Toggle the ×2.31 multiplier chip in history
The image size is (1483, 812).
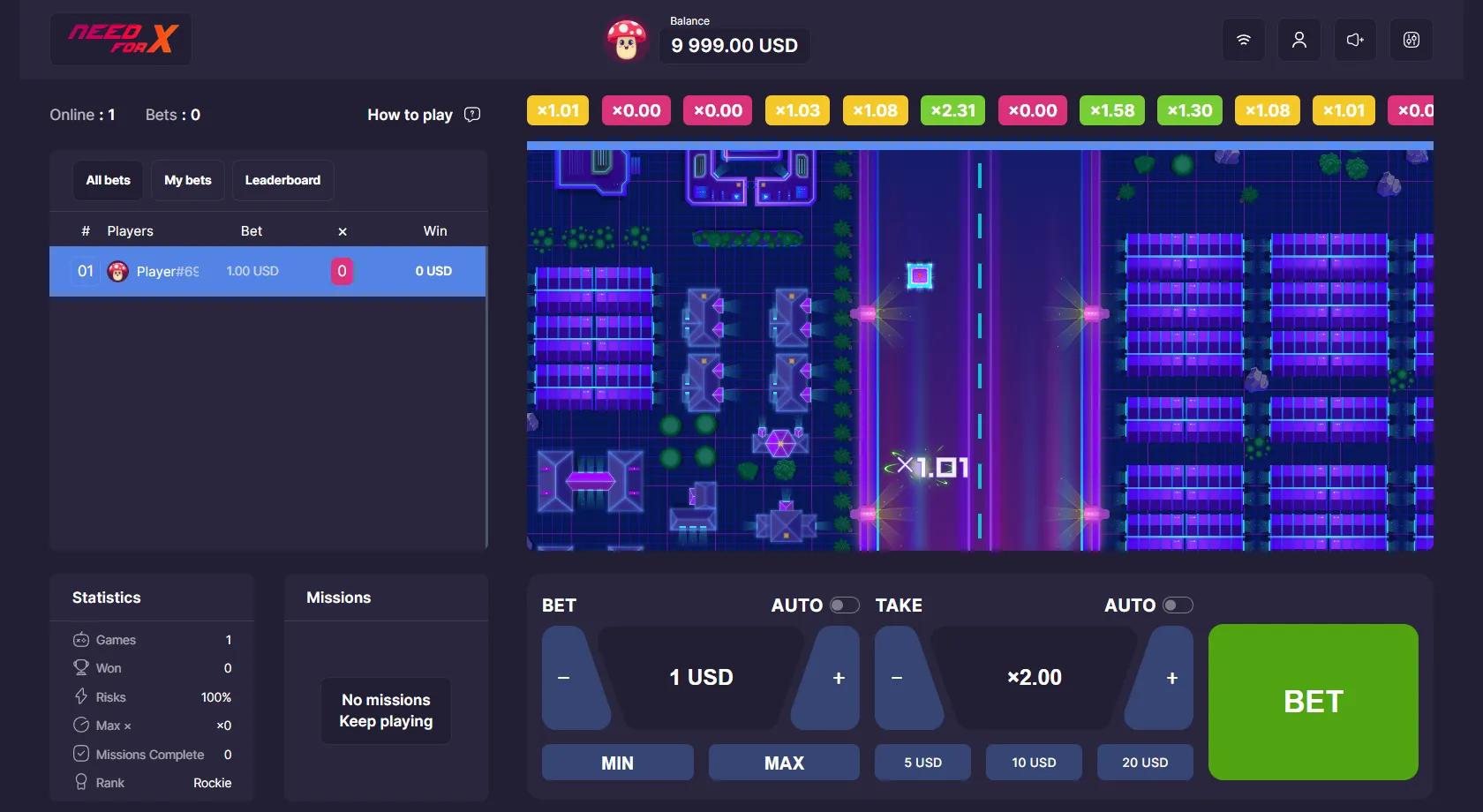coord(952,110)
